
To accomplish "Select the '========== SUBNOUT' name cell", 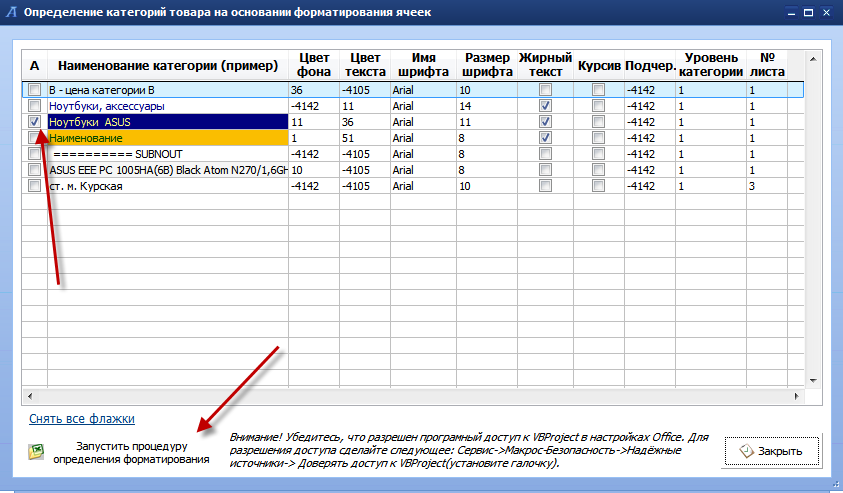I will click(168, 154).
